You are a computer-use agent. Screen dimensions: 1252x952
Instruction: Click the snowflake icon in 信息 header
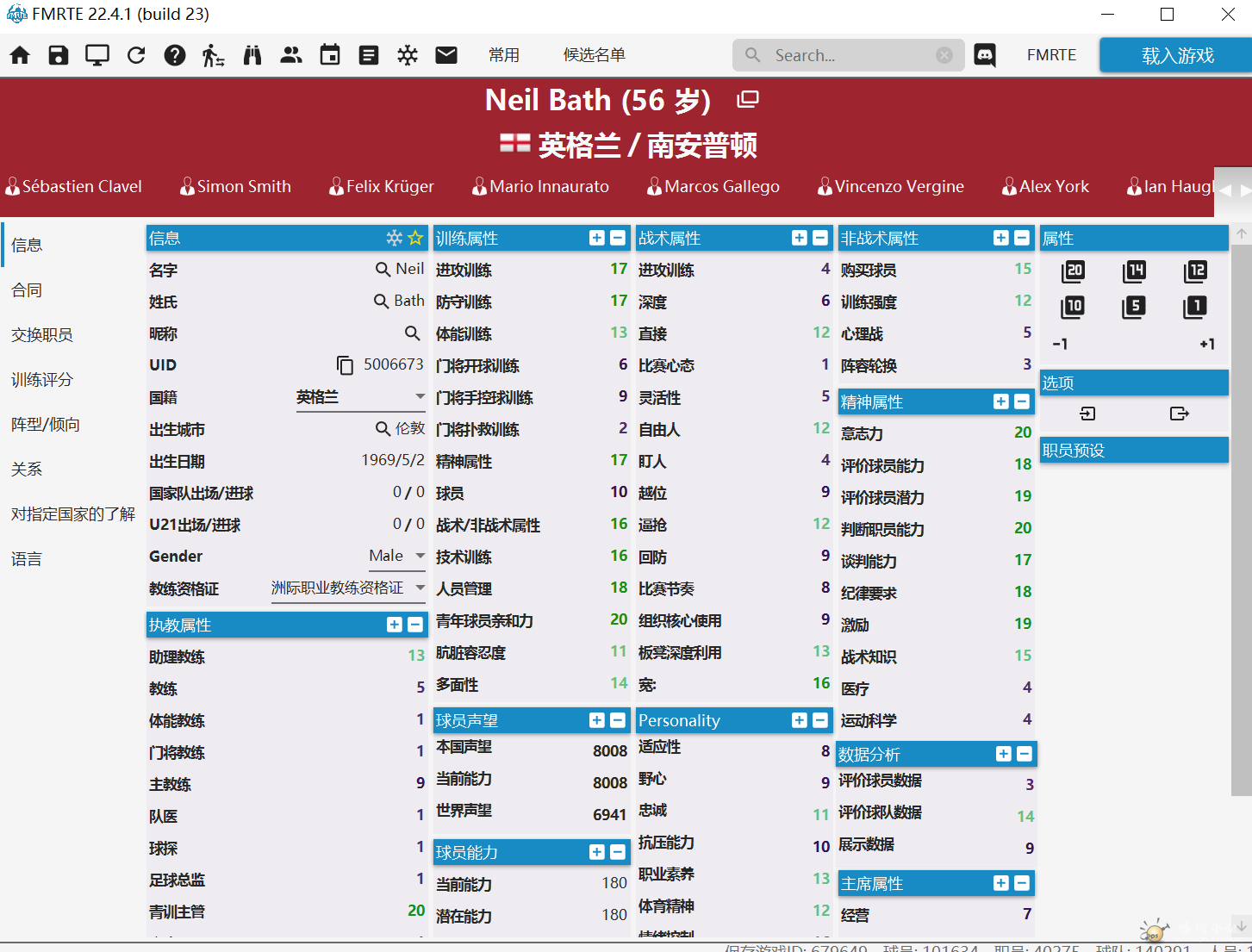pos(395,238)
